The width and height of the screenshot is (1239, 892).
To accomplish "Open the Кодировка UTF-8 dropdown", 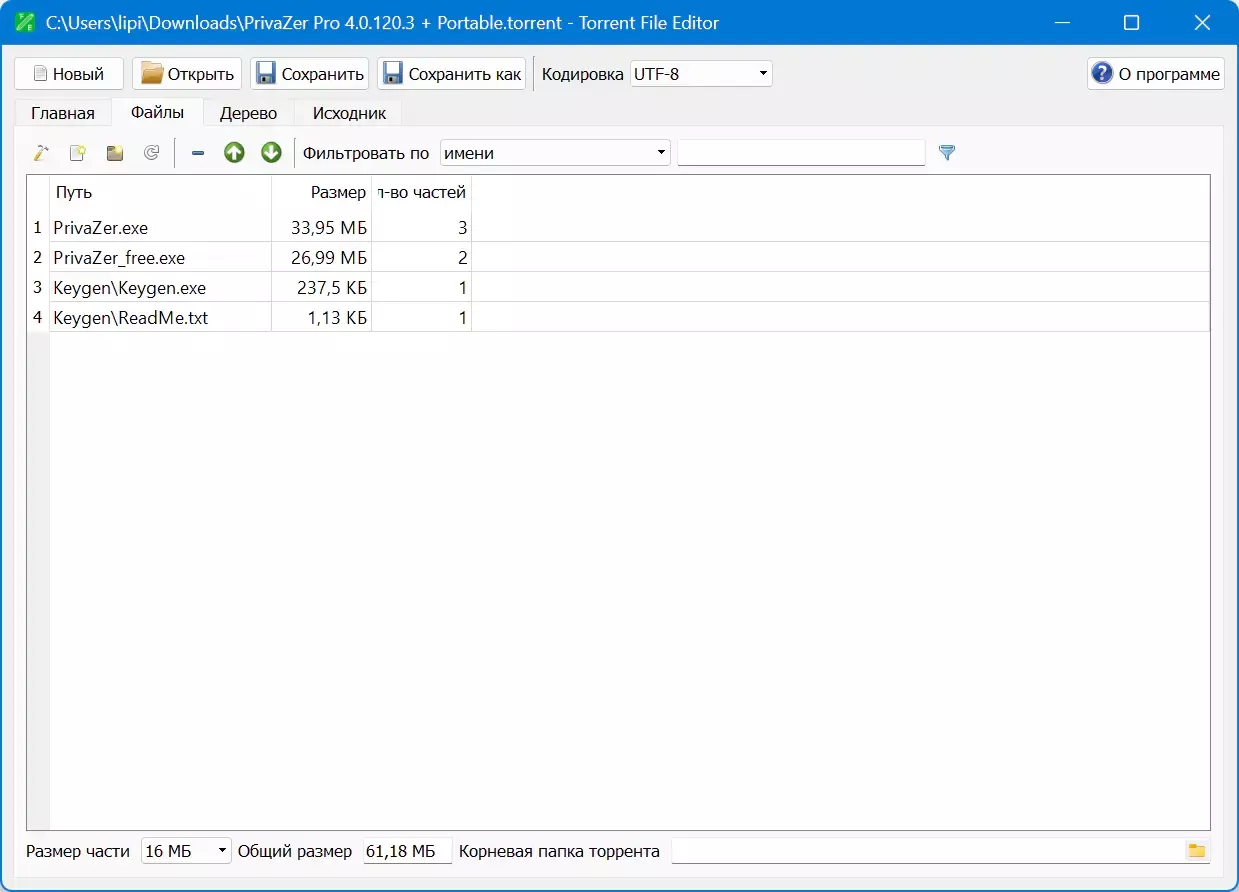I will click(701, 74).
